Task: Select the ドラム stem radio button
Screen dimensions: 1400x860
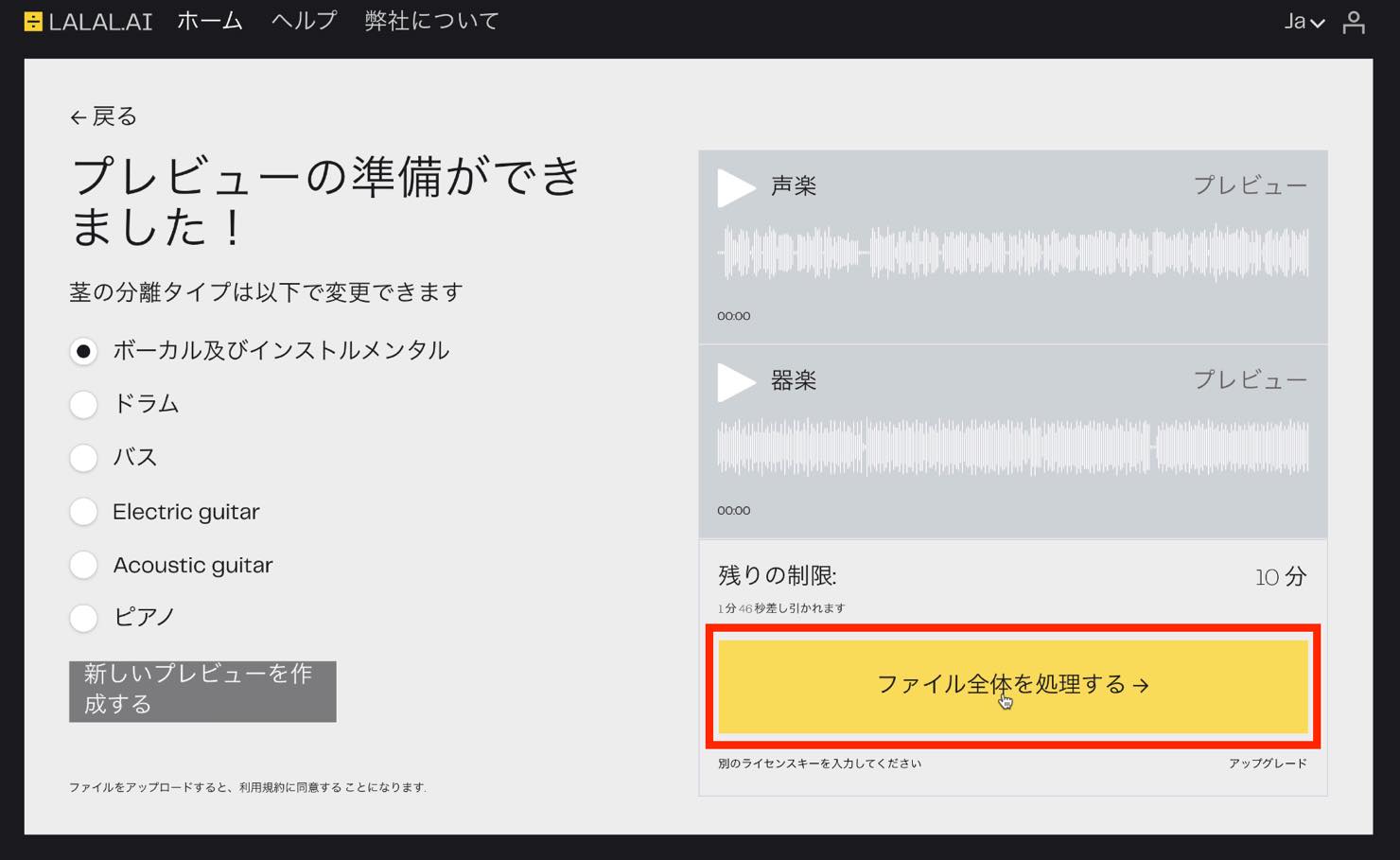Action: (x=83, y=405)
